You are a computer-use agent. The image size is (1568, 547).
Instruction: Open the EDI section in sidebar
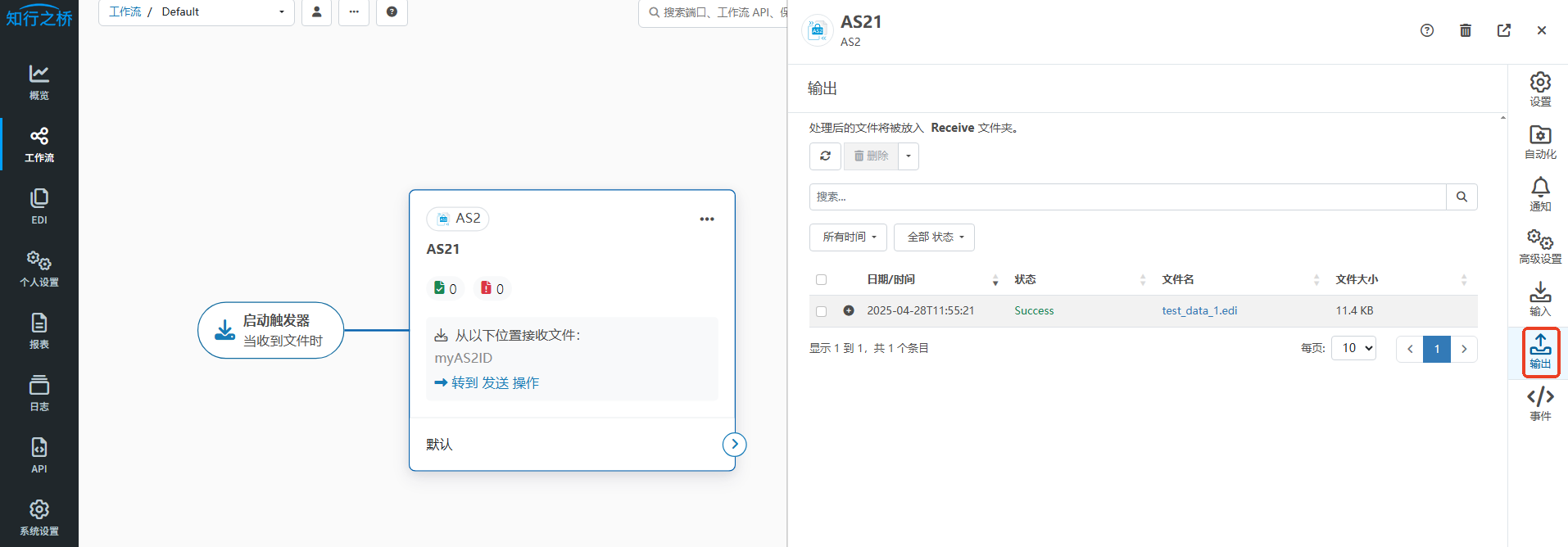pos(39,206)
